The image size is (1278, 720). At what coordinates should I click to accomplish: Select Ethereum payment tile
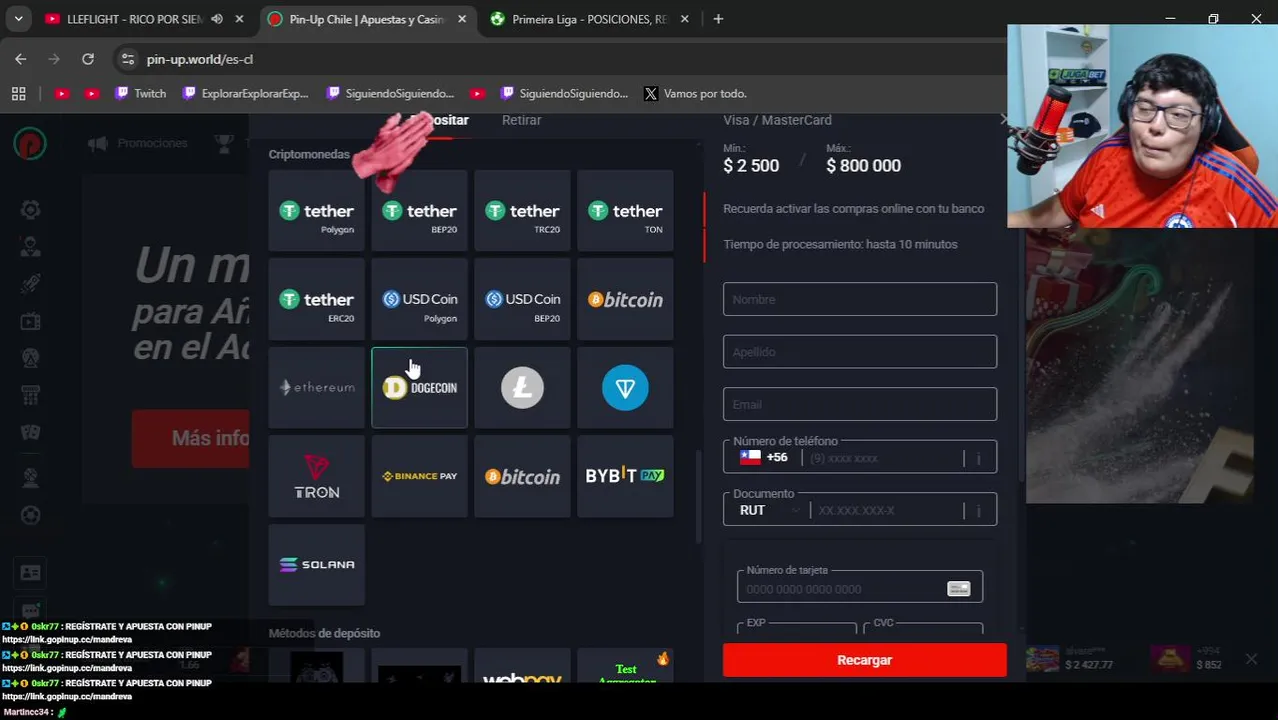317,388
